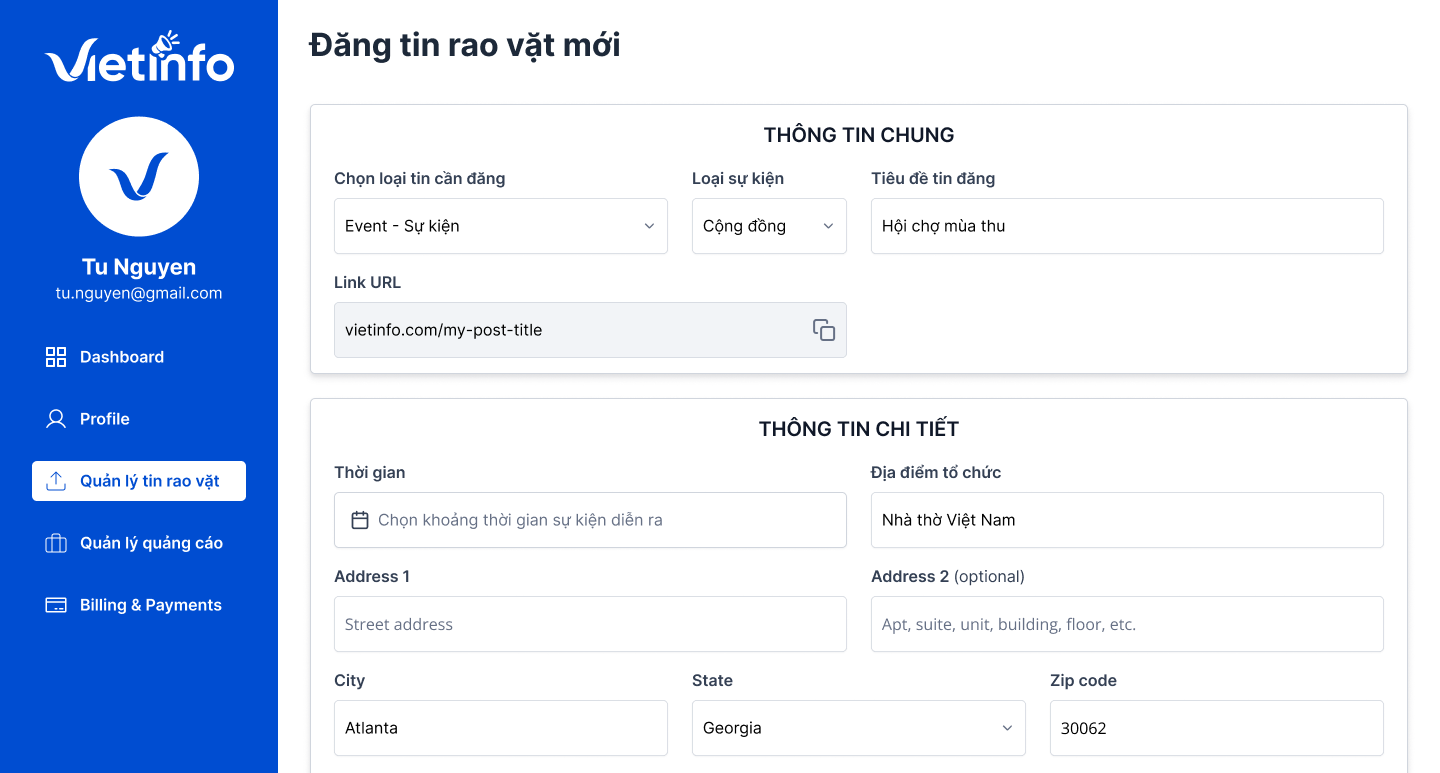Expand the Loại sự kiện Cộng đồng dropdown
This screenshot has height=773, width=1440.
pos(769,226)
